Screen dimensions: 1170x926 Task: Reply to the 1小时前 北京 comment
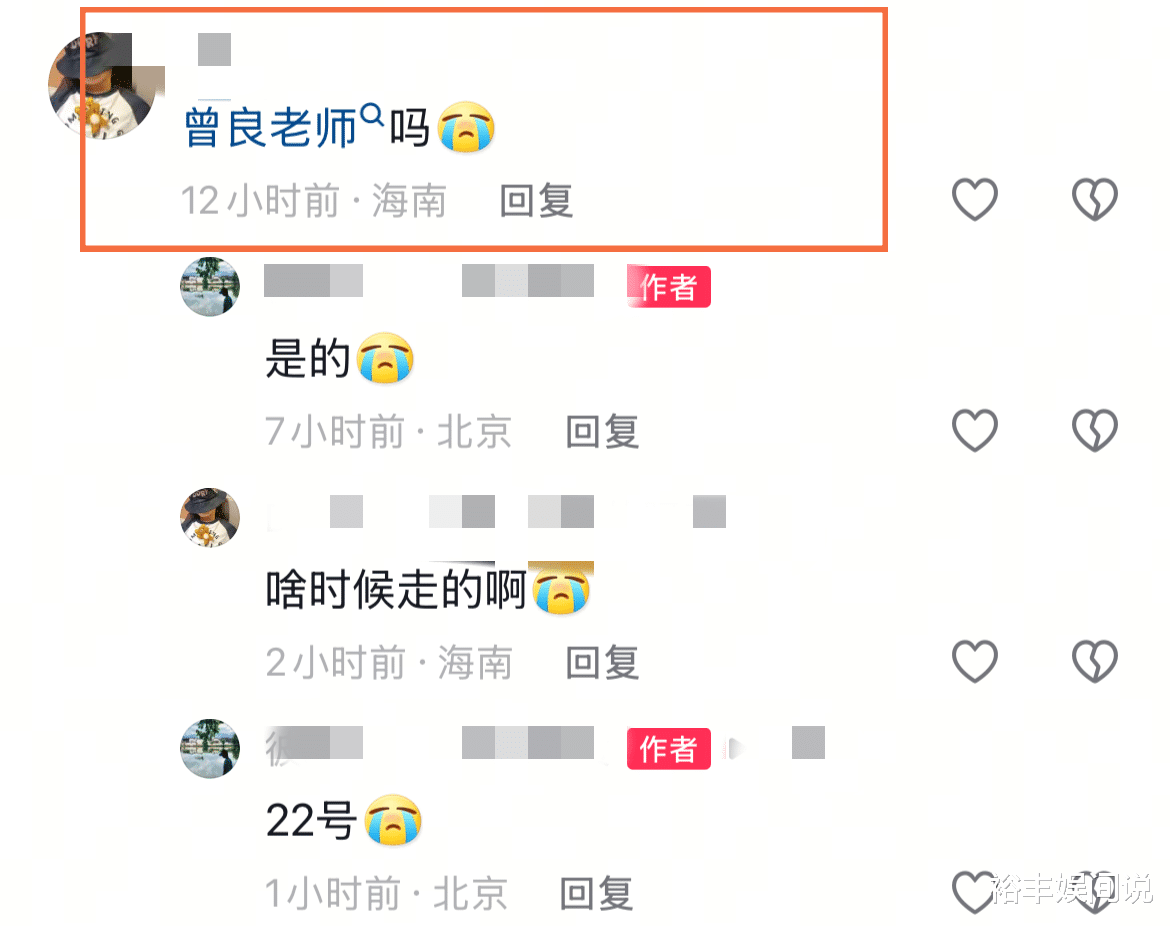point(597,894)
